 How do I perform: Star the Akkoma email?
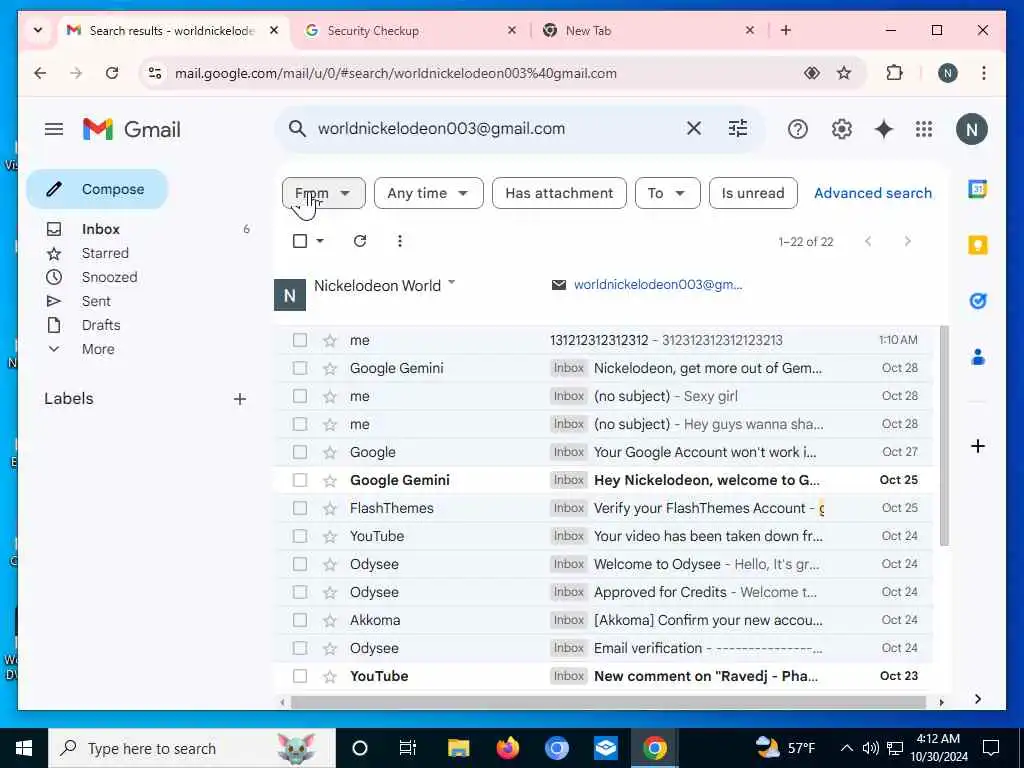(330, 620)
